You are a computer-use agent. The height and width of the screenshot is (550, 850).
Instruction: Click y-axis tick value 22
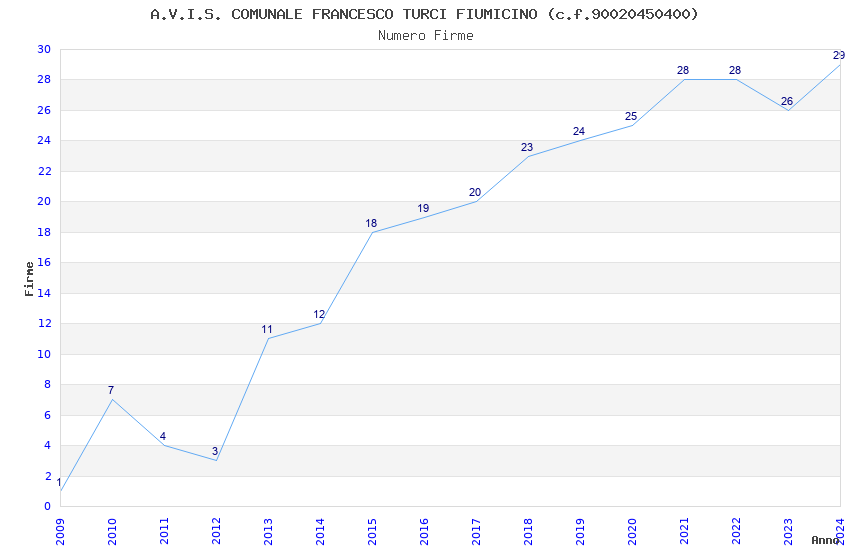tap(44, 171)
